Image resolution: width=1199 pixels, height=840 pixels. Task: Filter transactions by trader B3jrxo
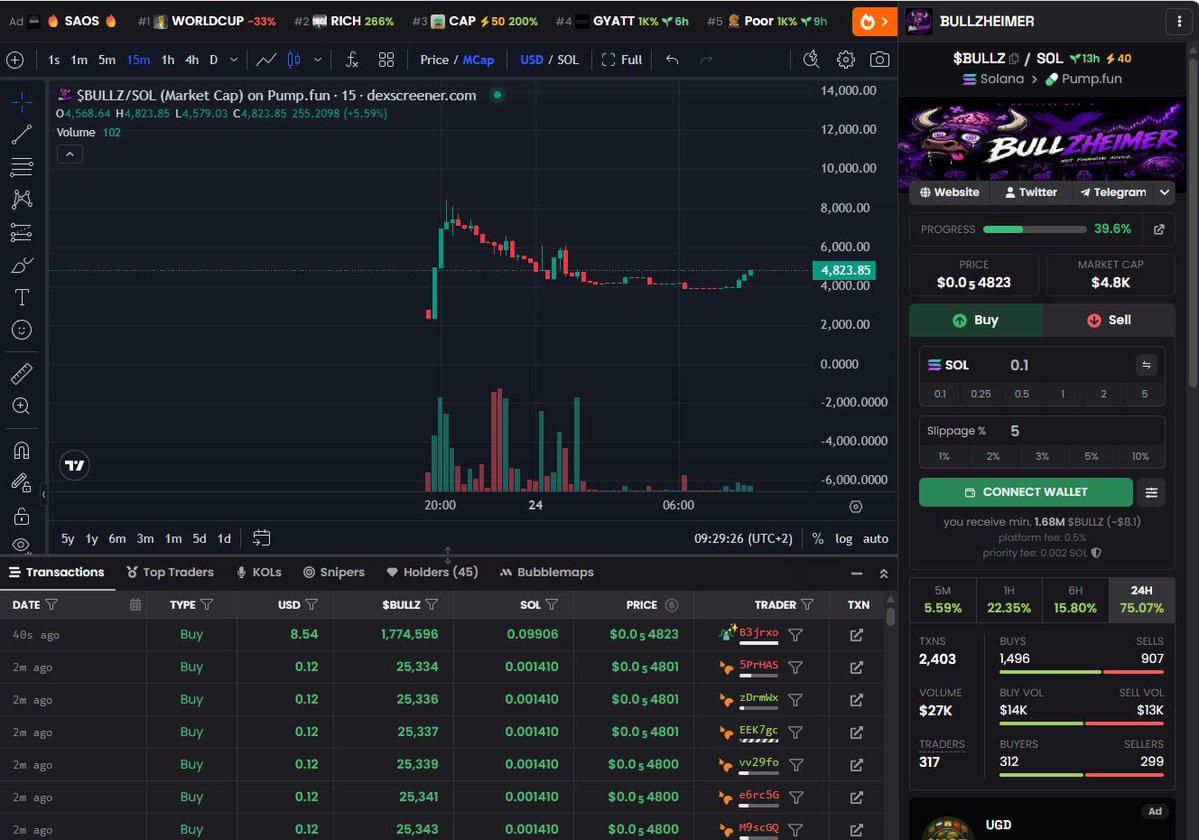[x=795, y=634]
